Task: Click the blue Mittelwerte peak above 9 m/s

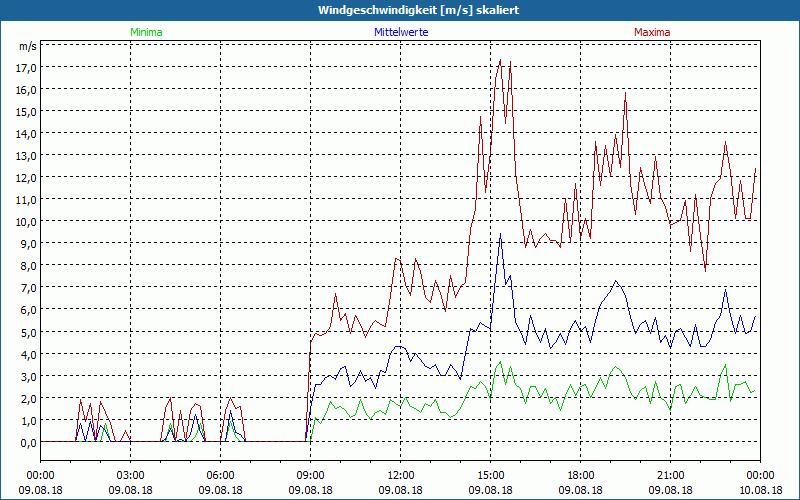Action: coord(501,234)
